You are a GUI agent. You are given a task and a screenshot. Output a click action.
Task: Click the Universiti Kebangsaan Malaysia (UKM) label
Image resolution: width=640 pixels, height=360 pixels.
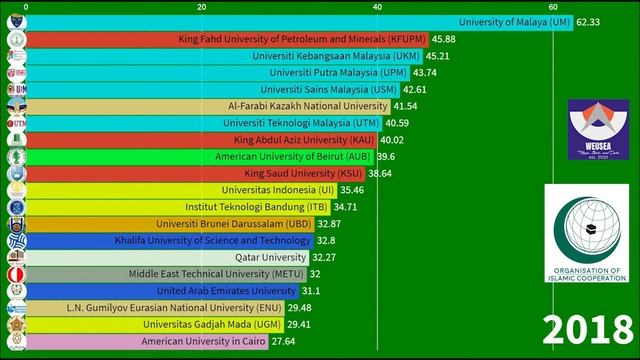[x=336, y=56]
